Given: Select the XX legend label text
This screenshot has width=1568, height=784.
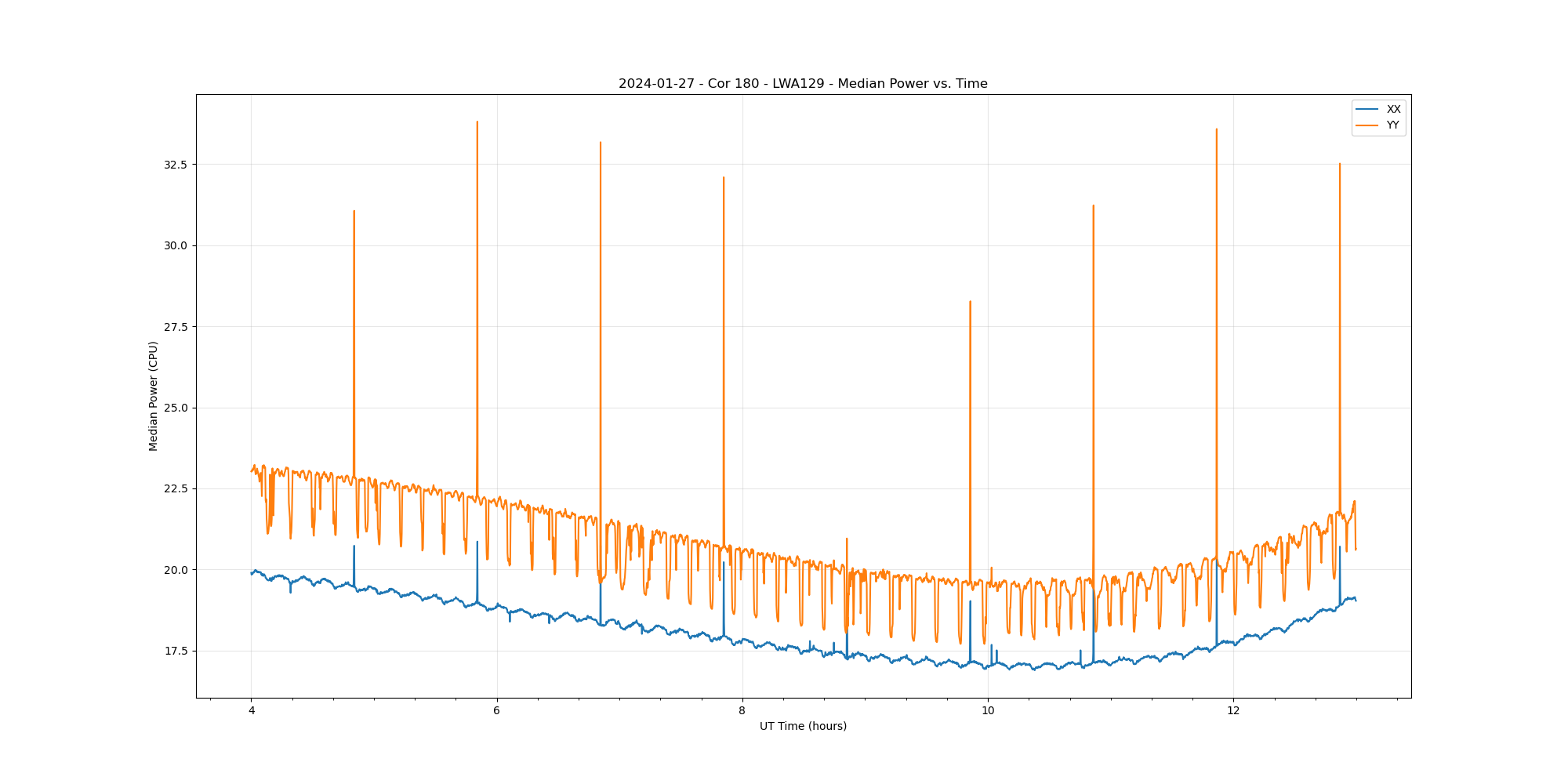Looking at the screenshot, I should click(1393, 109).
